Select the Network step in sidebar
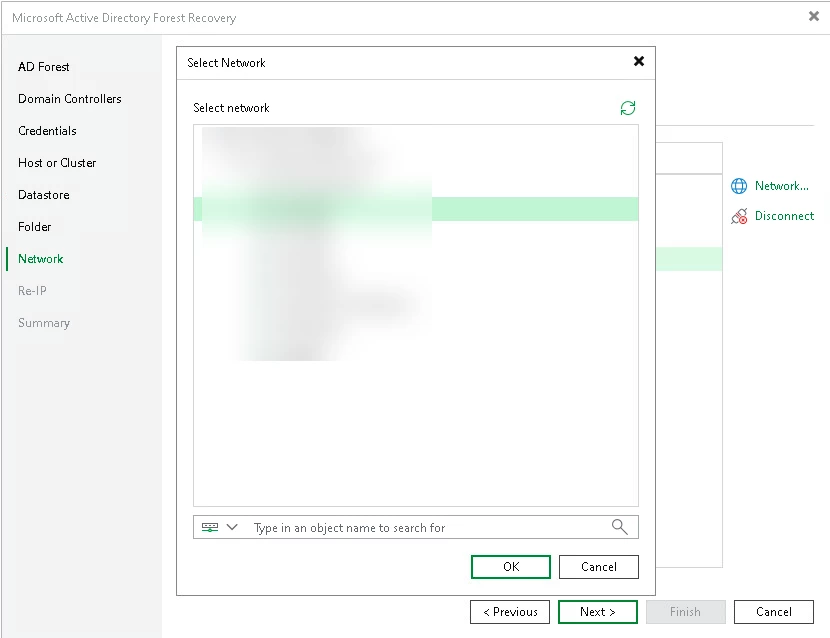 click(41, 259)
